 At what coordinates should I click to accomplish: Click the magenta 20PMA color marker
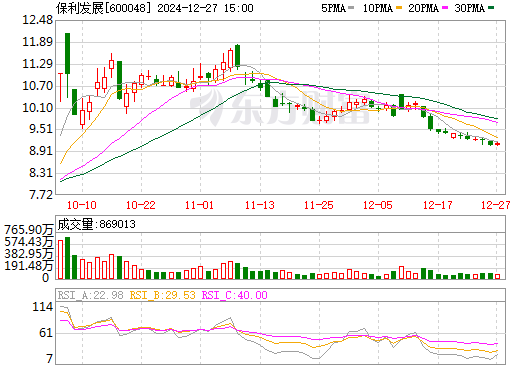tap(445, 8)
